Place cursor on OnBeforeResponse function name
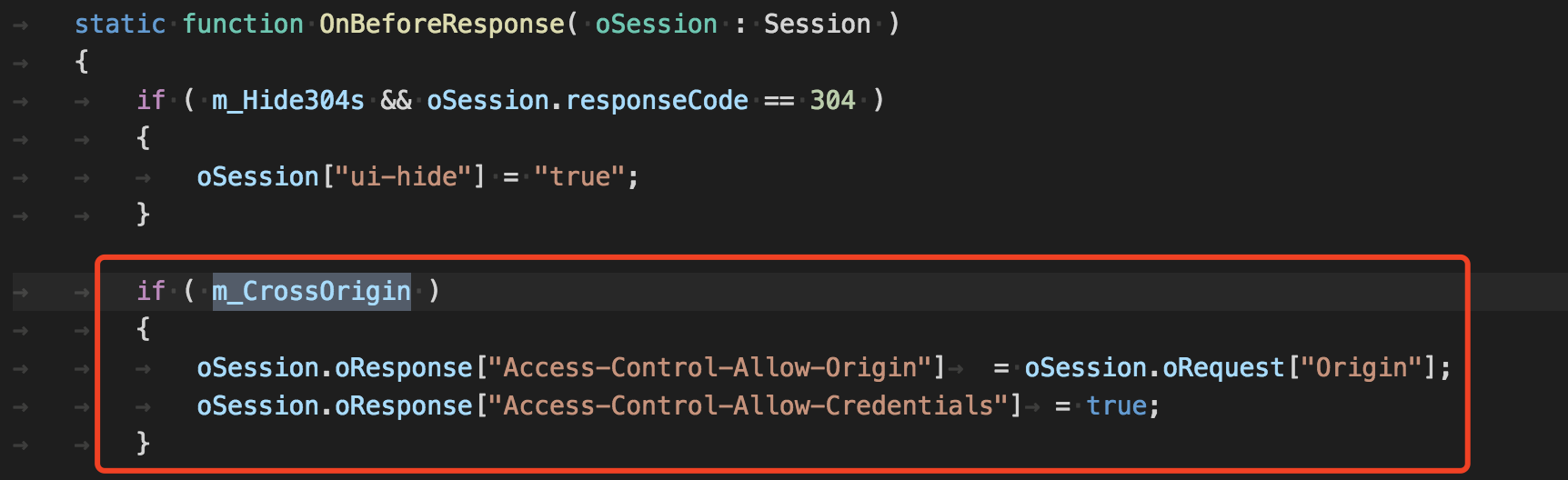Viewport: 1568px width, 480px height. [x=442, y=24]
